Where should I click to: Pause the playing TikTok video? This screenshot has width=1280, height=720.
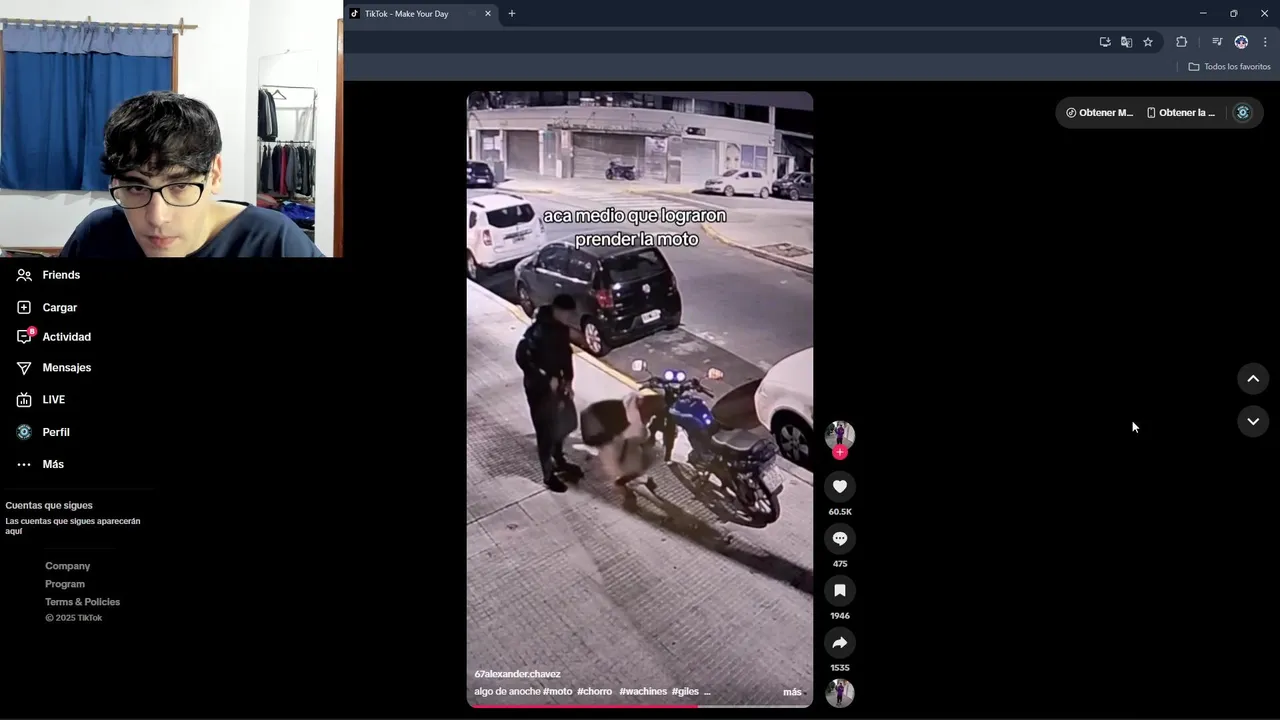[640, 400]
